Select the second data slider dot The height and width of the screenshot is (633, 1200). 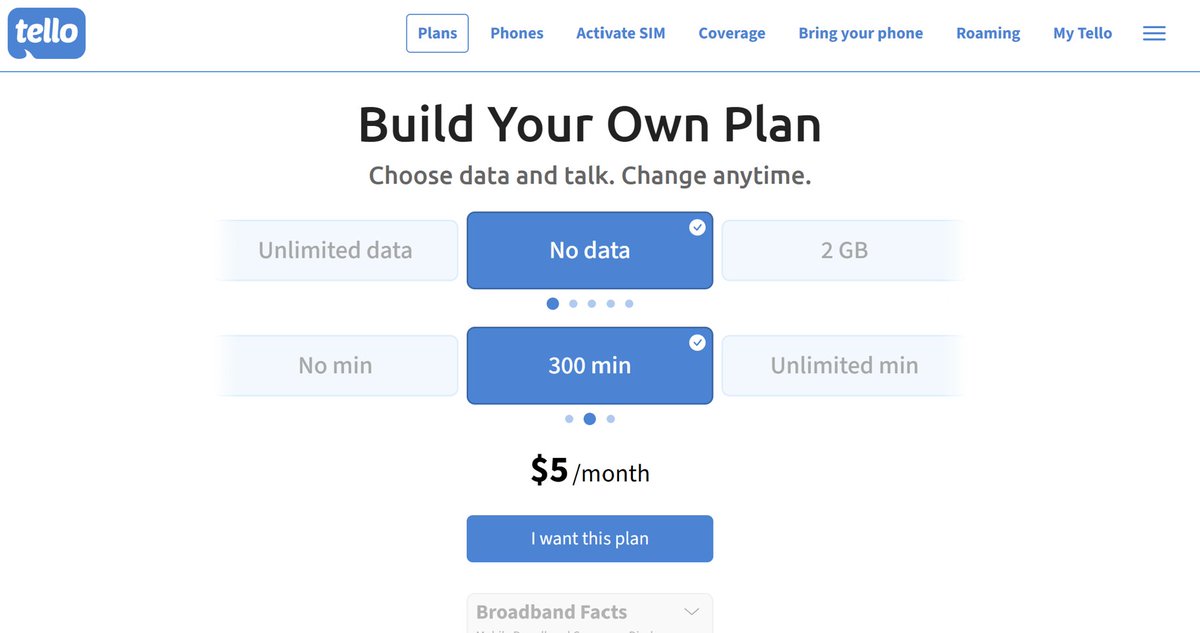pos(573,304)
